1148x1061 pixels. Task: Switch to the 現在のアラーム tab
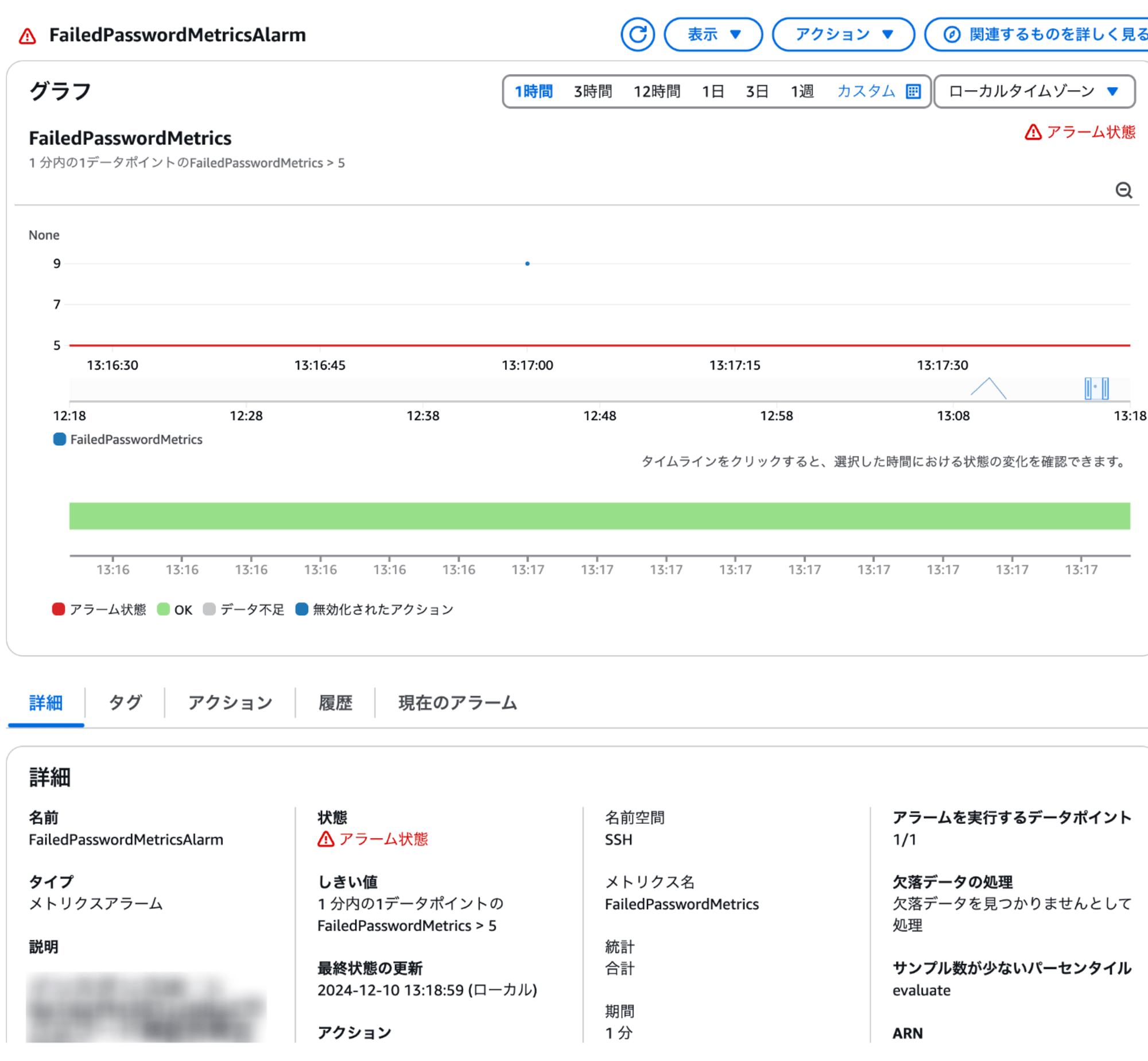pos(457,703)
